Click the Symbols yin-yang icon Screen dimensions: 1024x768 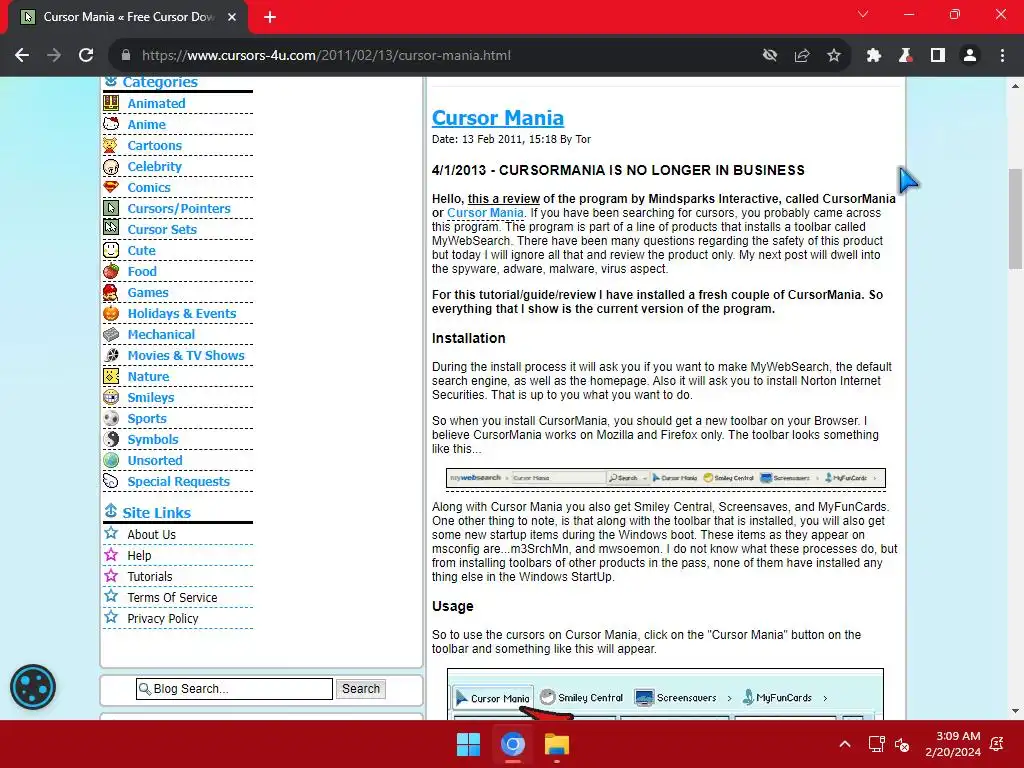pyautogui.click(x=111, y=439)
